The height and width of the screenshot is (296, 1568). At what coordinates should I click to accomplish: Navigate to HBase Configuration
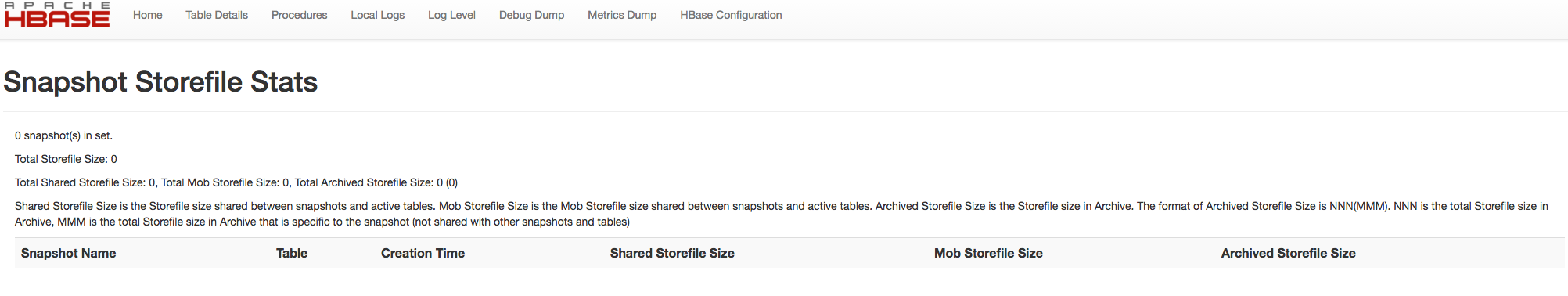coord(731,15)
